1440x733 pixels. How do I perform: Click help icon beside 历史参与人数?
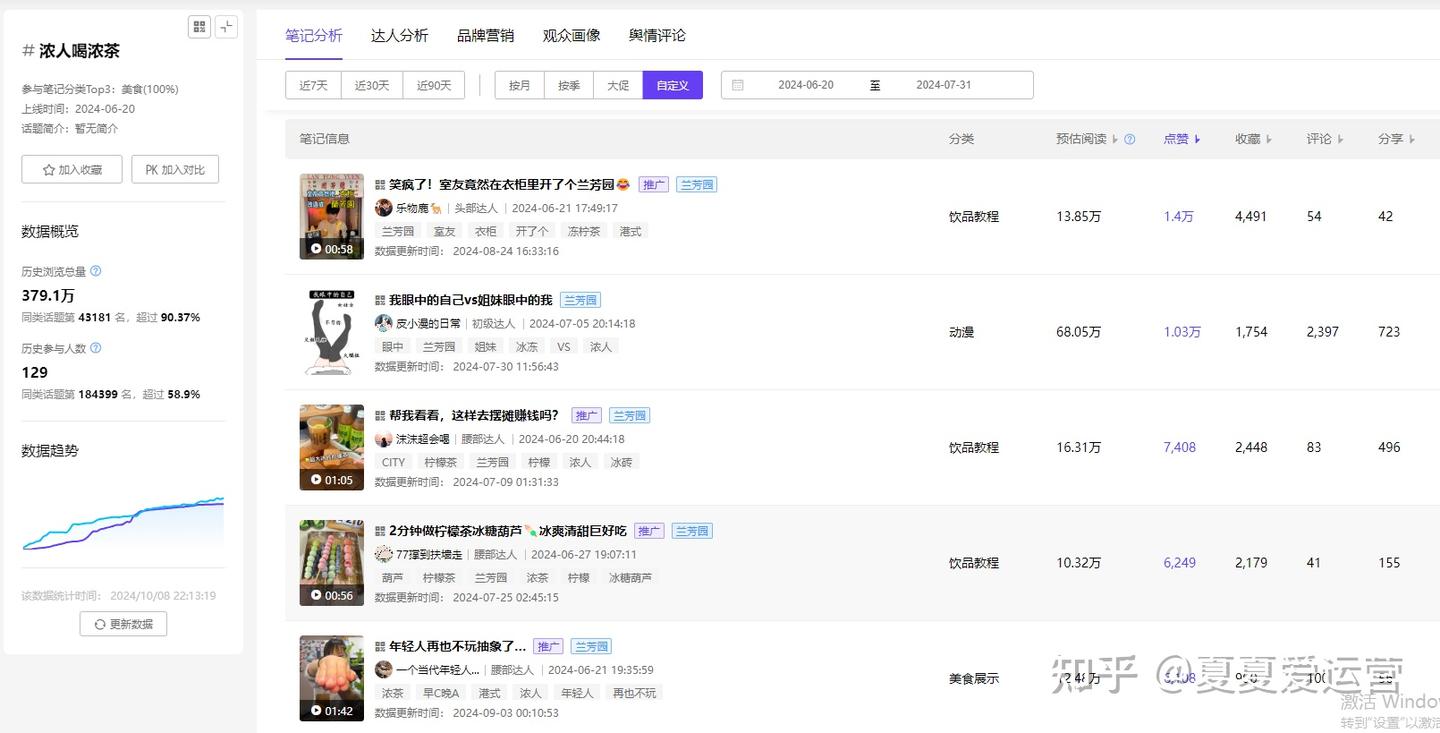(x=95, y=348)
